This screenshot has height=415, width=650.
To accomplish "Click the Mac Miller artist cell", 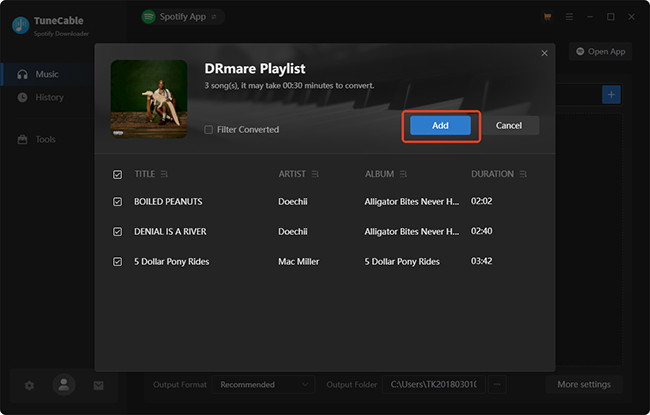I will click(x=298, y=262).
